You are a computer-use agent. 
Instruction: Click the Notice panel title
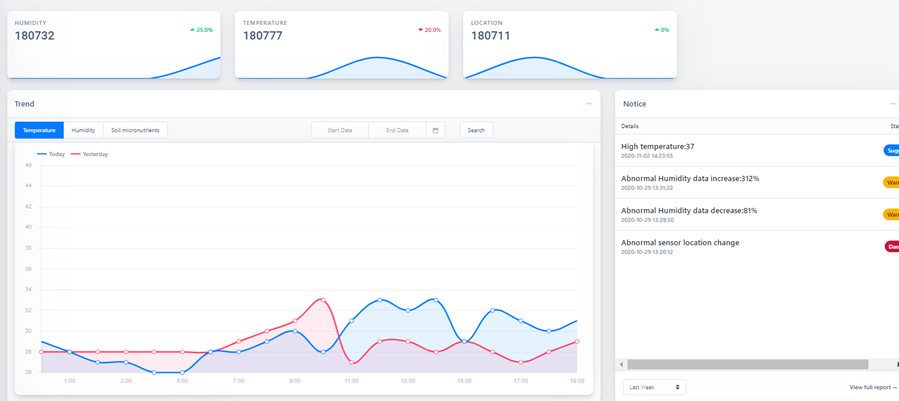pyautogui.click(x=635, y=104)
